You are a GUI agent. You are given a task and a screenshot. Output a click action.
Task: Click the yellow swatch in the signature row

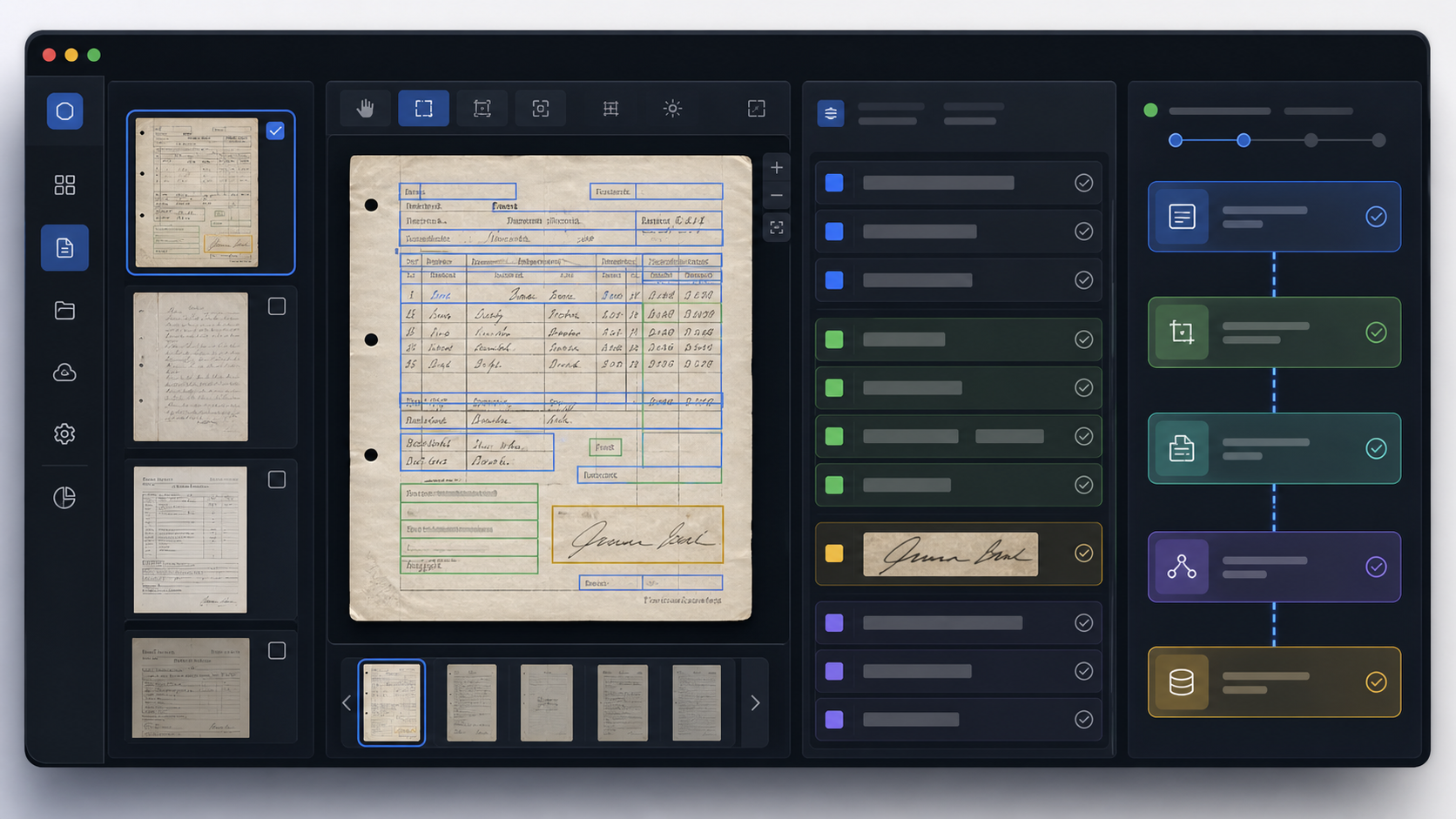click(x=834, y=554)
